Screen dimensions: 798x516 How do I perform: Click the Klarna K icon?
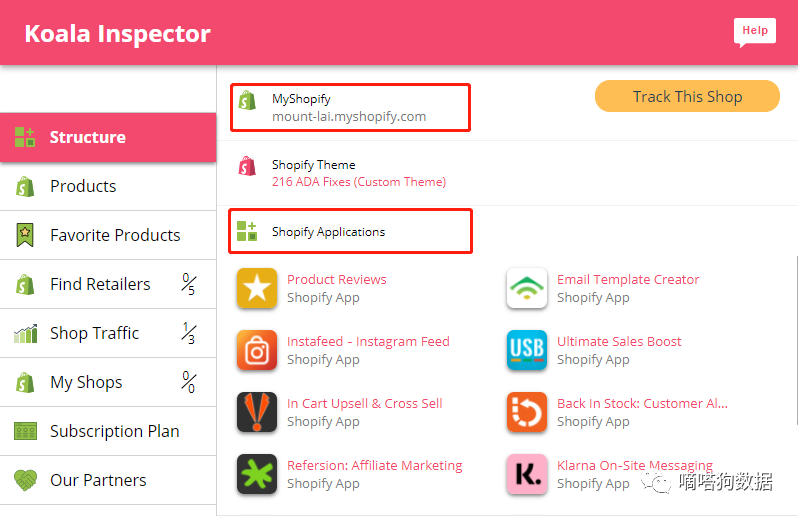point(527,474)
